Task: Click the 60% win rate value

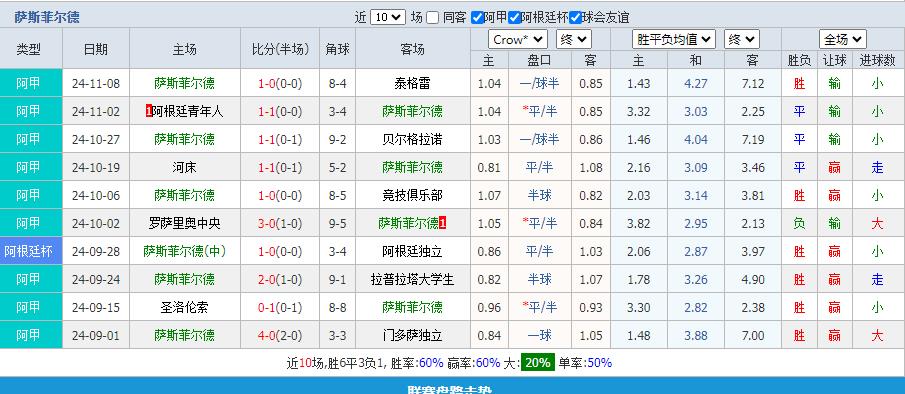Action: pos(431,363)
